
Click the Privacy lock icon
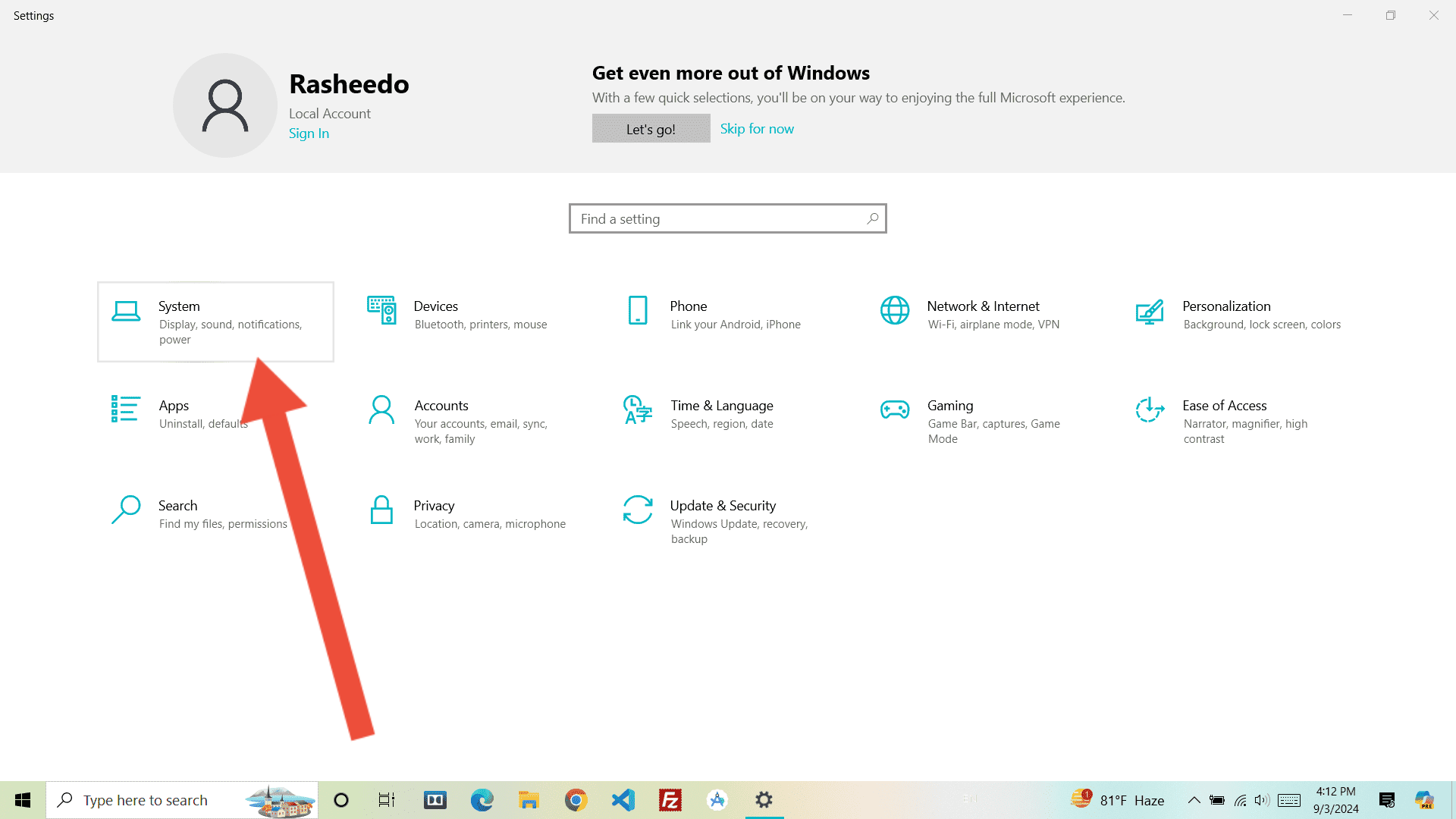tap(381, 510)
